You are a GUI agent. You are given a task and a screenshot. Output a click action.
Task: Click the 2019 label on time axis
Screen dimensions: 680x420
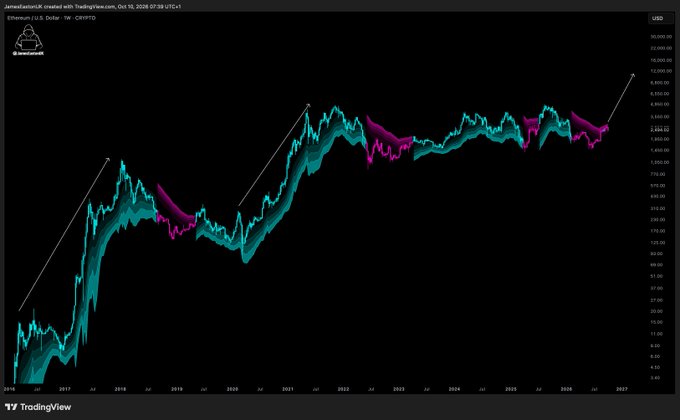tap(177, 389)
